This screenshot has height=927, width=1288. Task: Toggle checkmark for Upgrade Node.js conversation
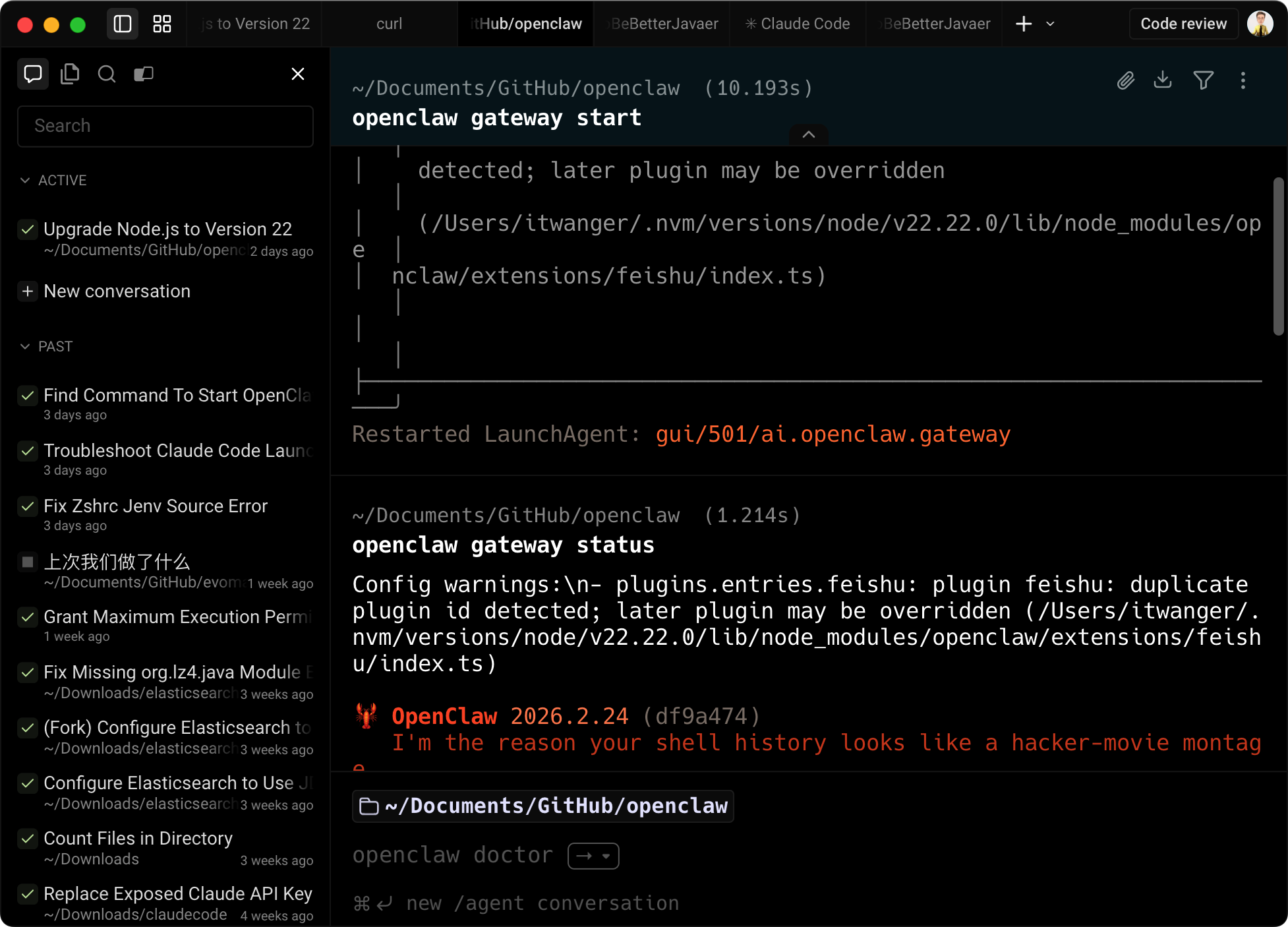coord(28,229)
